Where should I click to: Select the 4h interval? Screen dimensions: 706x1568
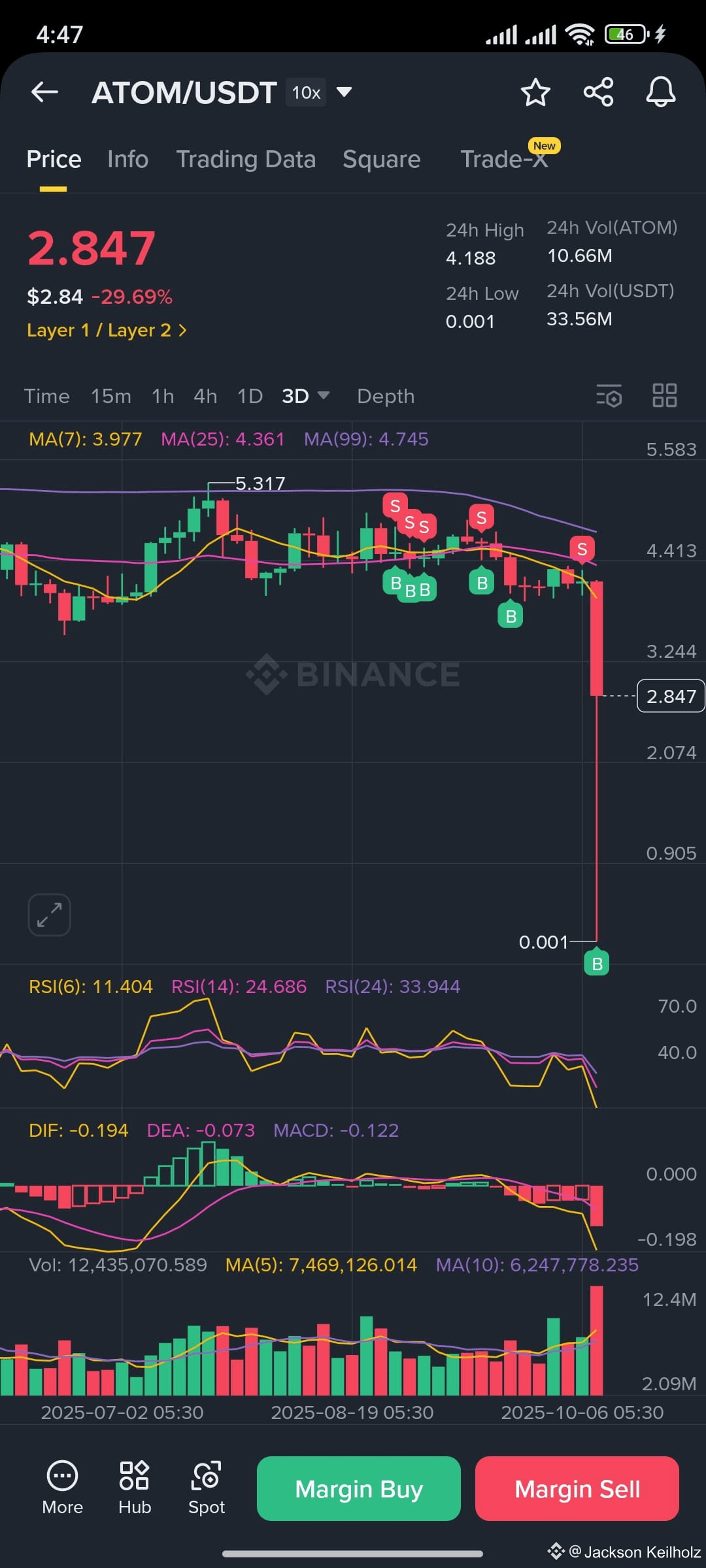click(x=205, y=396)
